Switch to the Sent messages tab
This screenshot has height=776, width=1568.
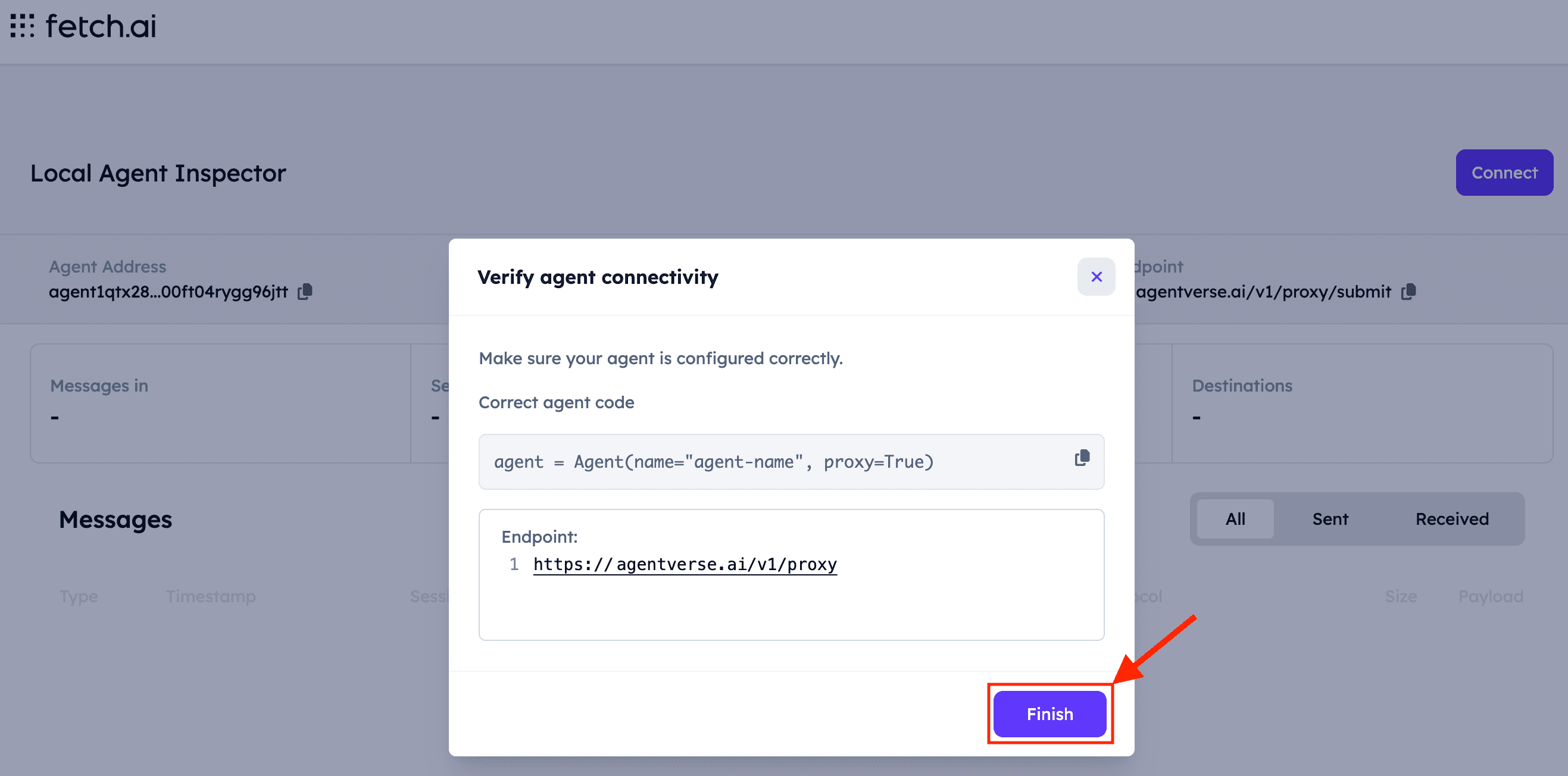1329,518
